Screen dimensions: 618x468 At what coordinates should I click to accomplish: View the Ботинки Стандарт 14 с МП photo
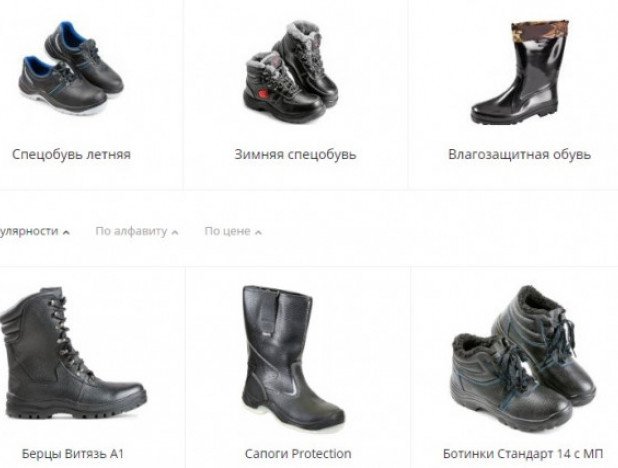pyautogui.click(x=523, y=358)
